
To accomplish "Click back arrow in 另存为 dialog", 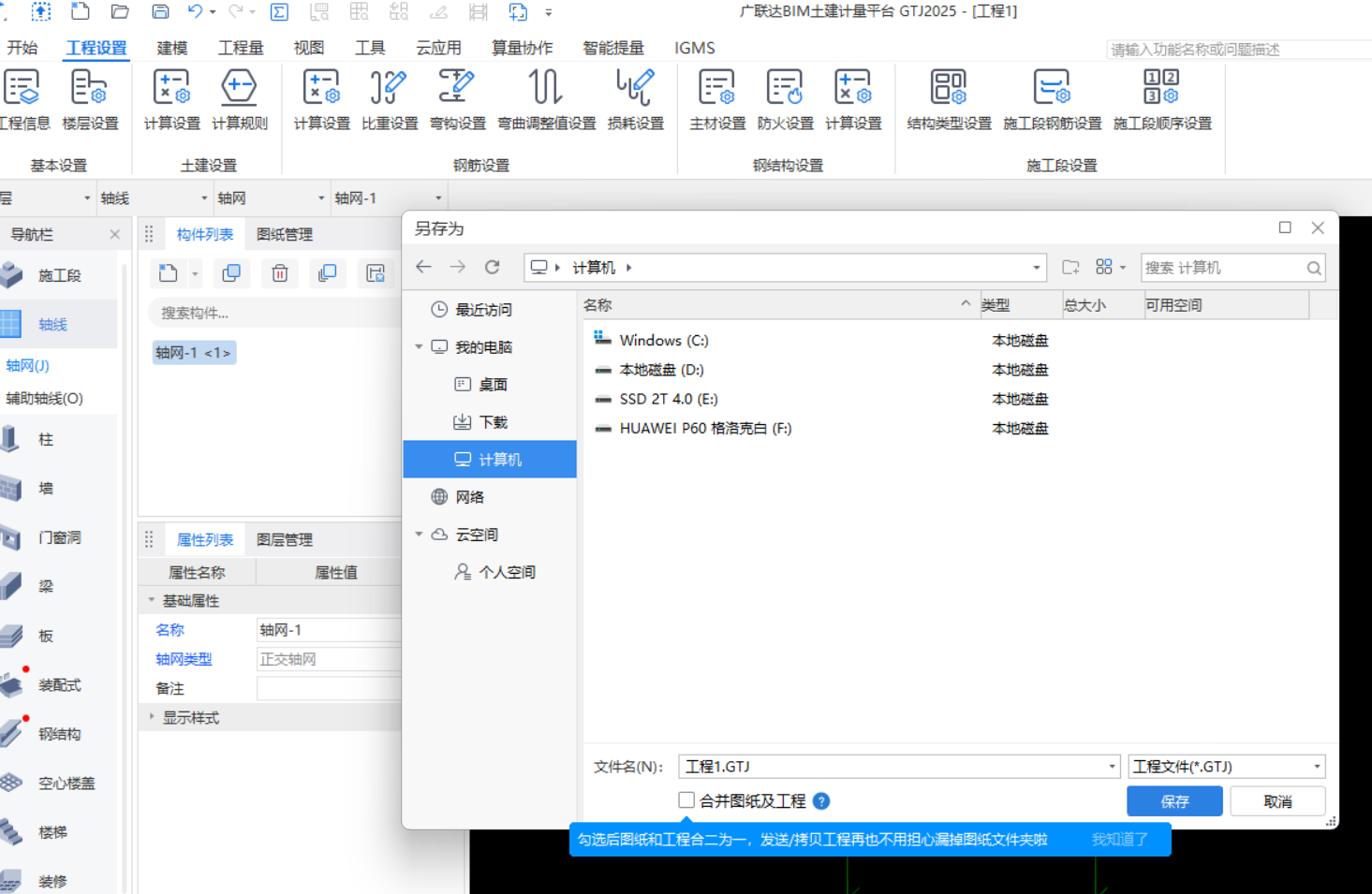I will click(423, 267).
